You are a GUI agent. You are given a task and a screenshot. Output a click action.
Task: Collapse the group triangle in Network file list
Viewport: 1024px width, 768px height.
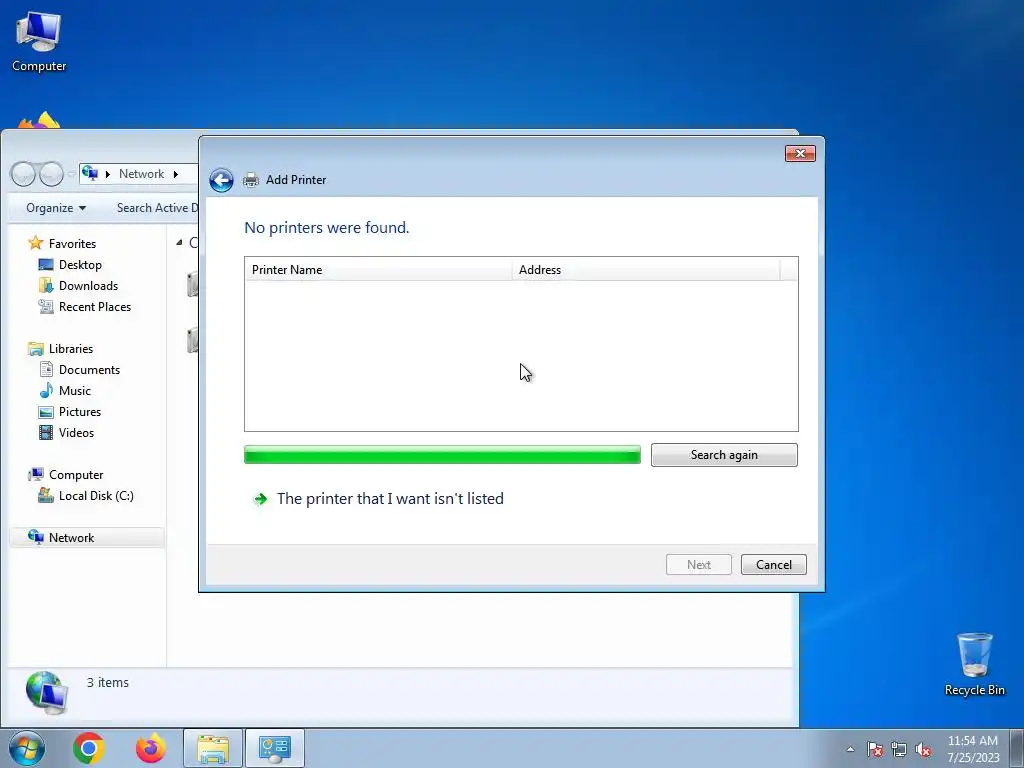pyautogui.click(x=179, y=242)
